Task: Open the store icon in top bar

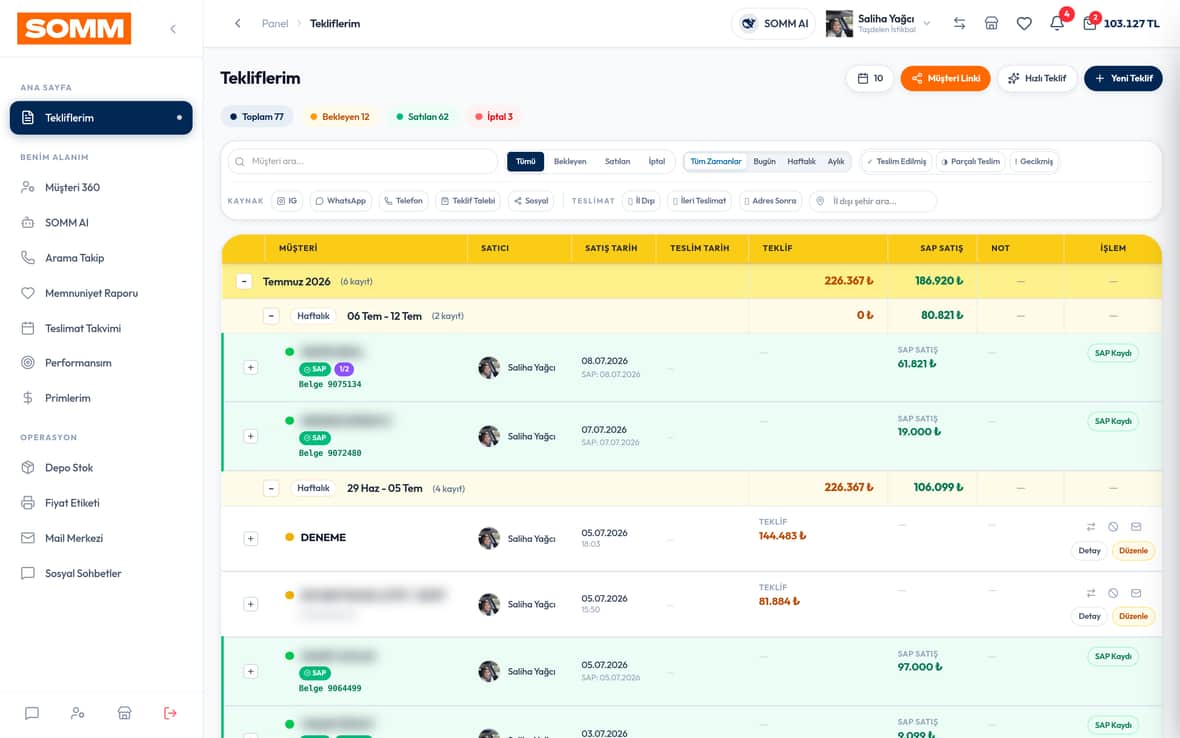Action: tap(991, 23)
